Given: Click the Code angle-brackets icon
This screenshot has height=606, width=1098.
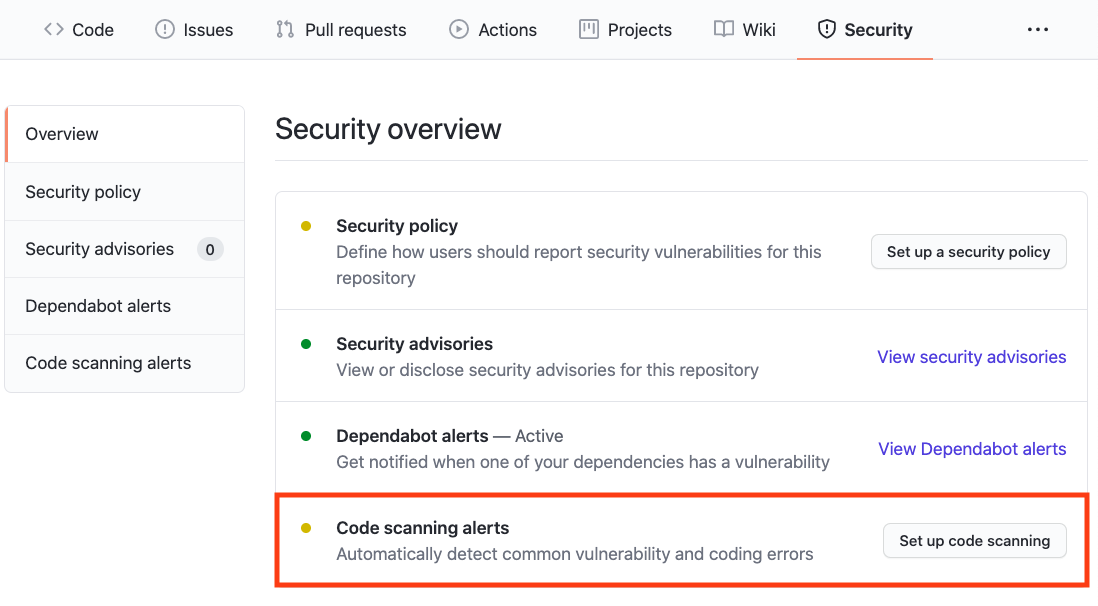Looking at the screenshot, I should (x=54, y=29).
